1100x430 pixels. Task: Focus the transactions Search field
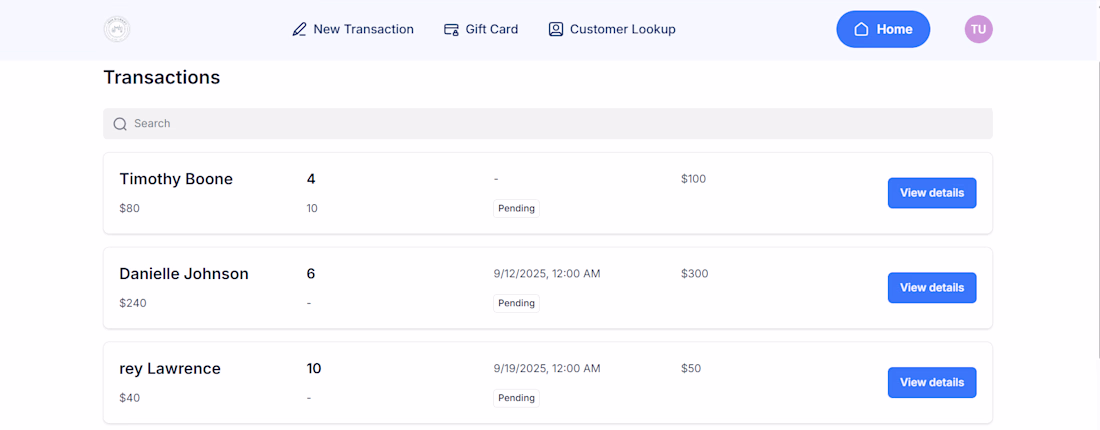548,124
